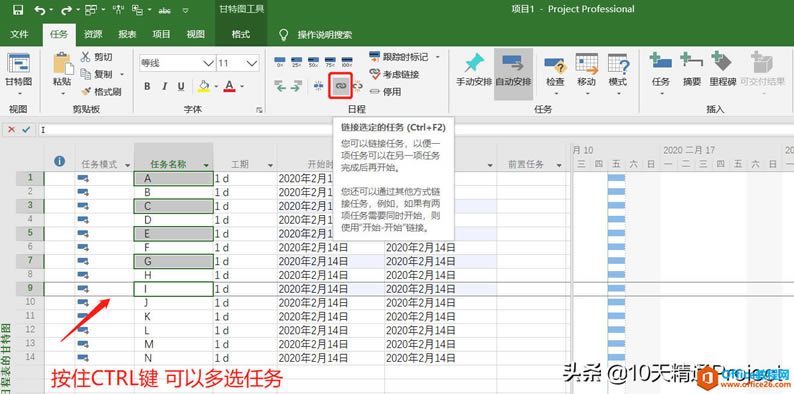
Task: Click the Indent task green right arrow
Action: [297, 87]
